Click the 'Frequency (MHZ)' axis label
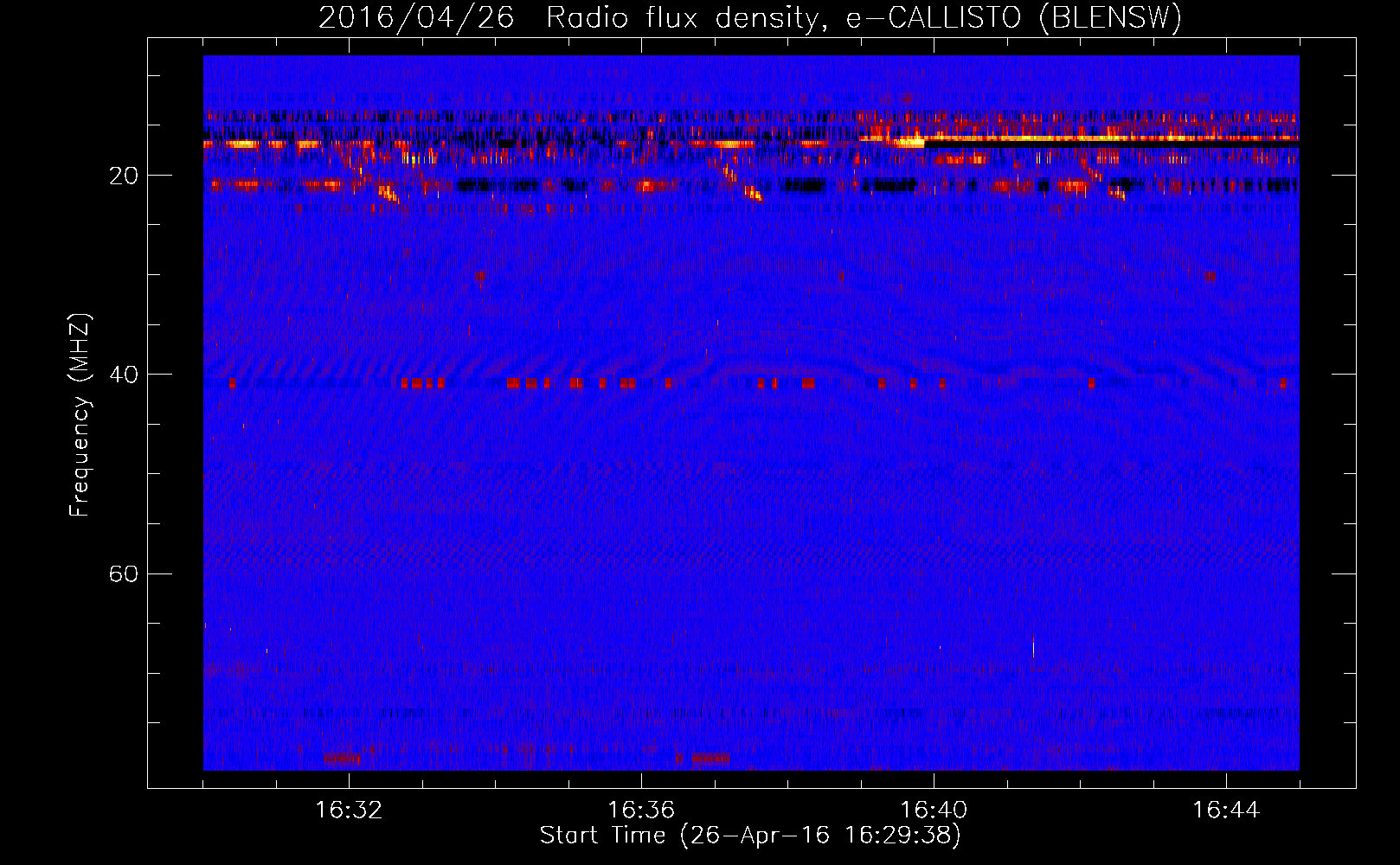This screenshot has width=1400, height=865. point(80,415)
